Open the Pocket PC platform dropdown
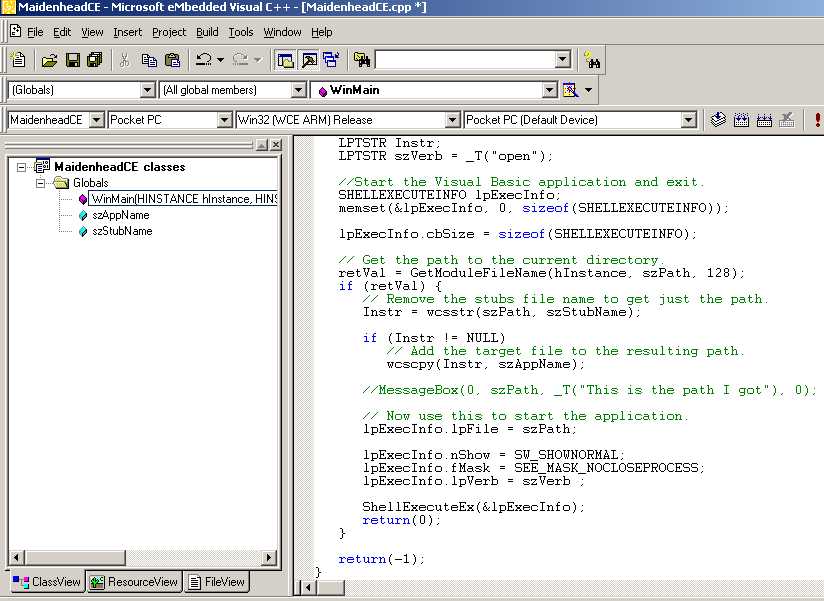This screenshot has height=601, width=824. (x=224, y=120)
